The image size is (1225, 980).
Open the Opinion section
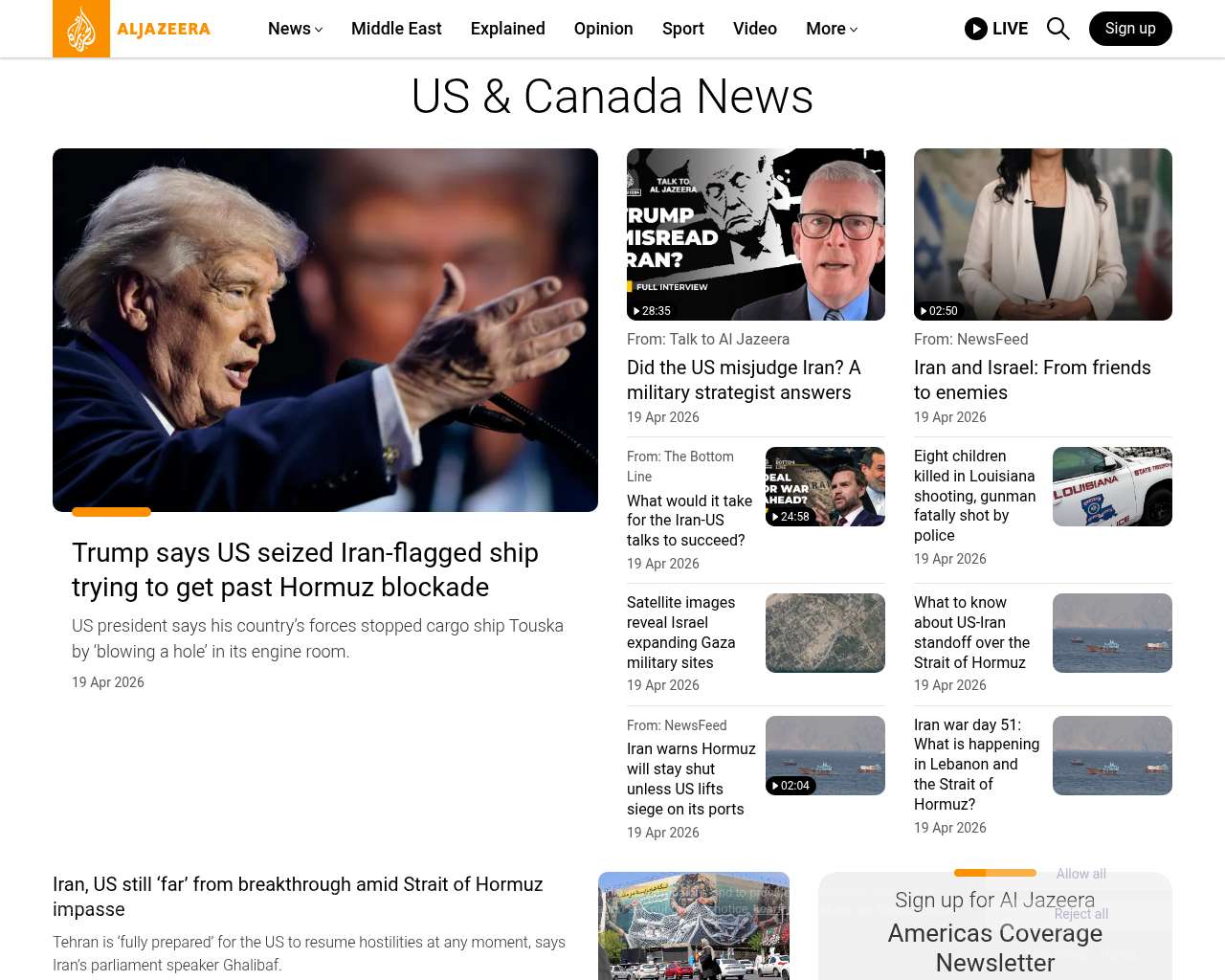point(604,29)
